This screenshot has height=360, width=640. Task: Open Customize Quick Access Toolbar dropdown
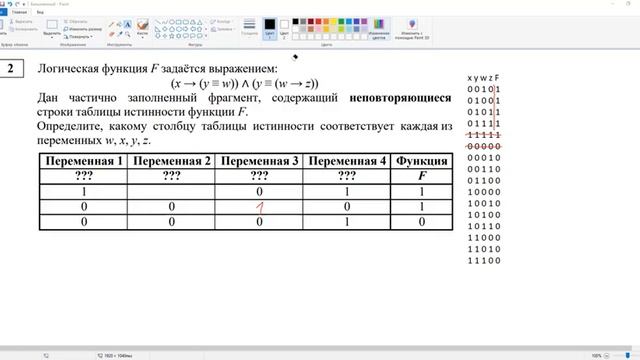[24, 4]
